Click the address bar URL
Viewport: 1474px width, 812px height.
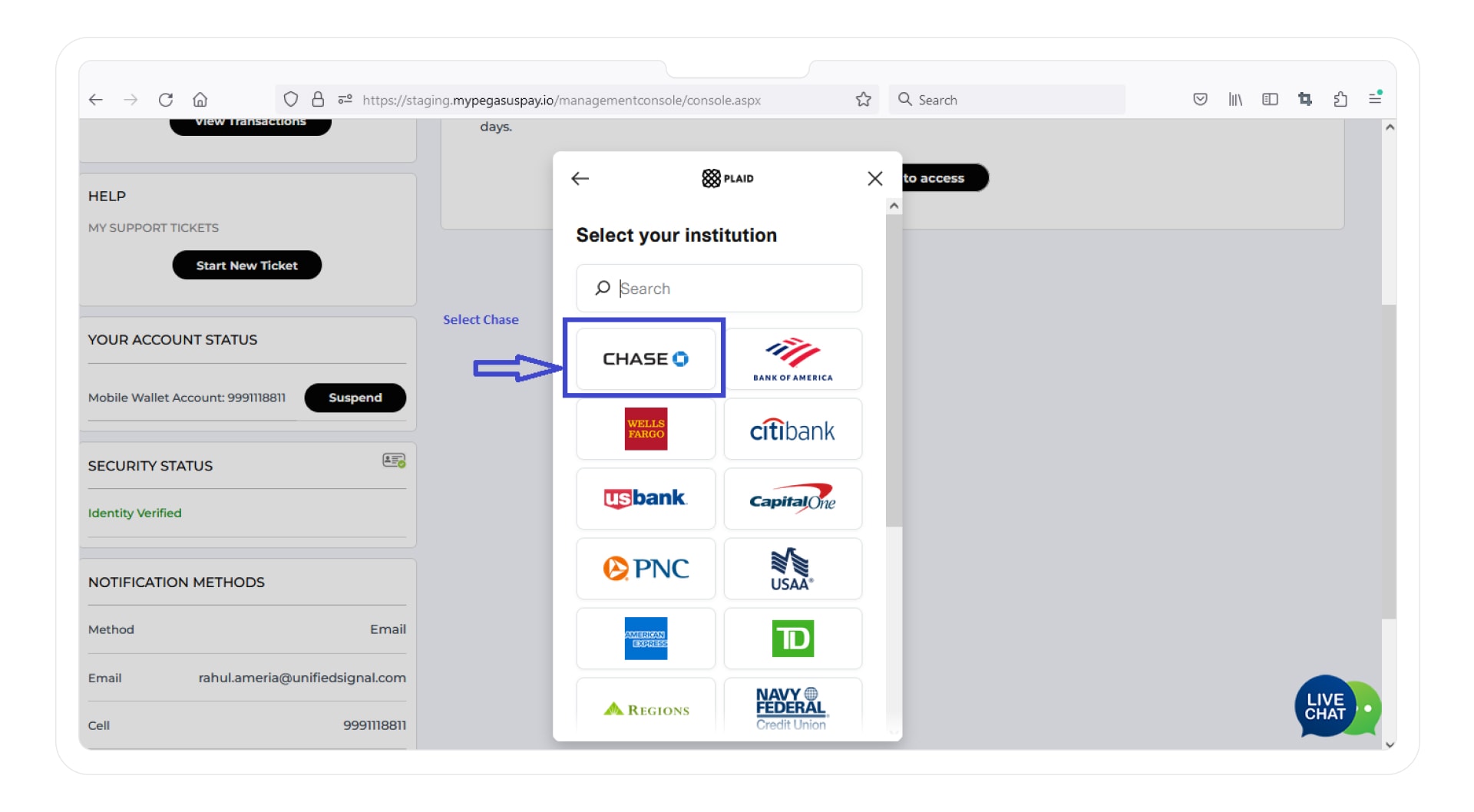click(x=561, y=100)
